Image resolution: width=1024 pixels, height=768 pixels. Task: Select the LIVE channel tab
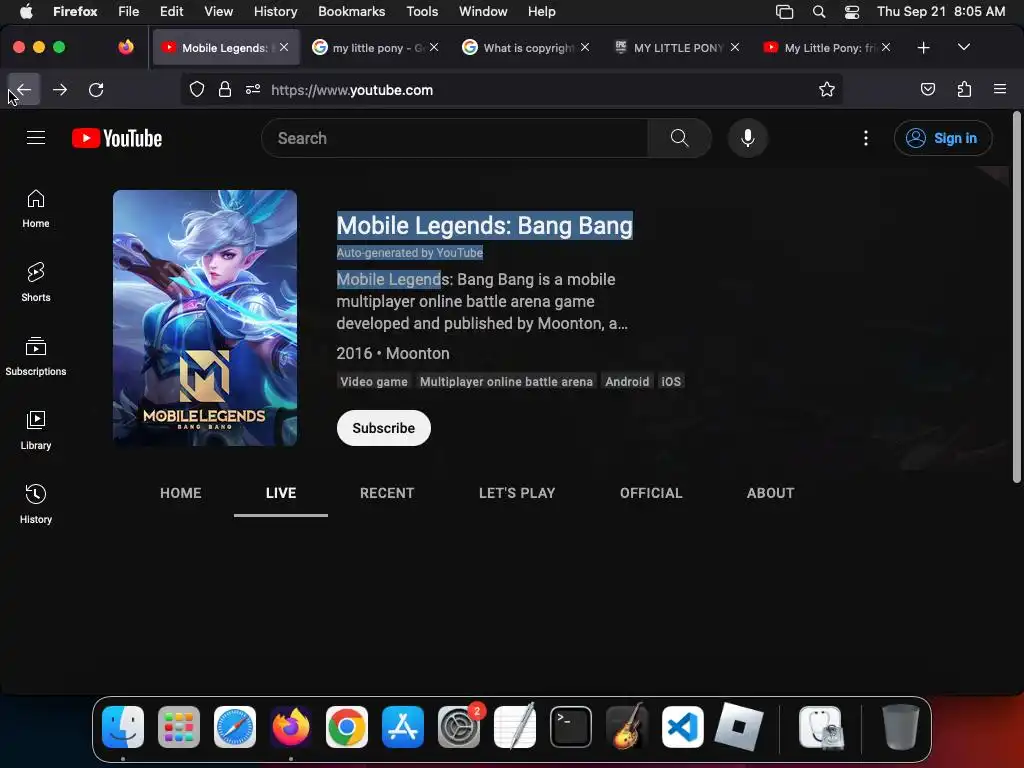[281, 493]
